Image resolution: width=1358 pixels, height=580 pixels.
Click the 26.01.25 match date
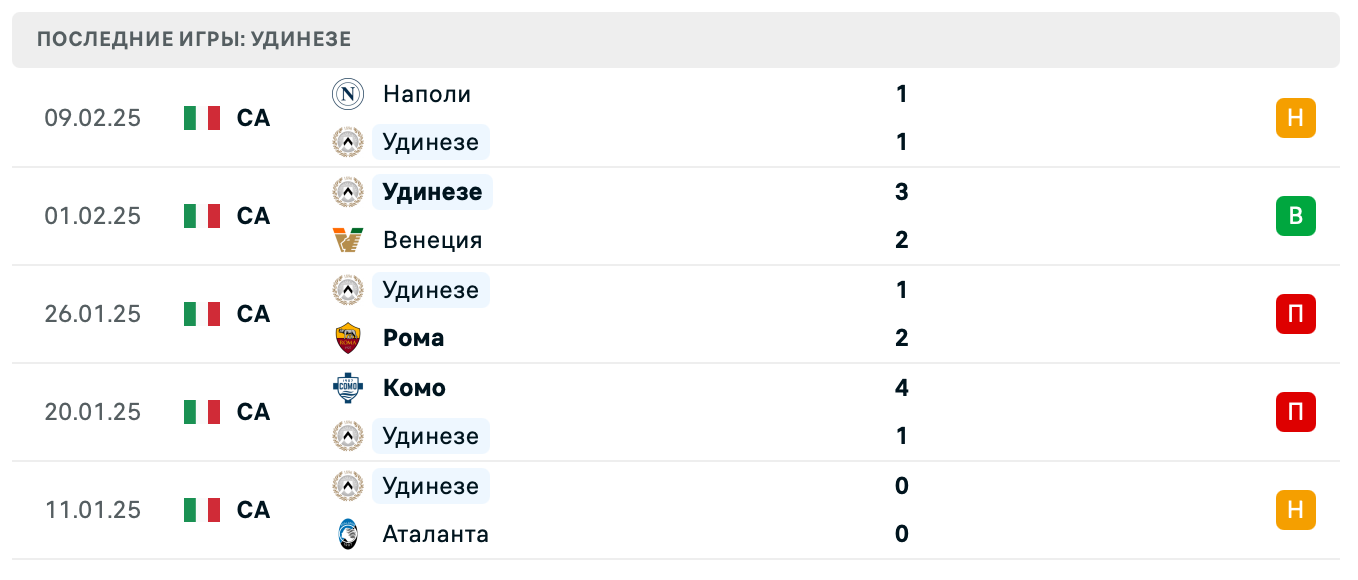click(x=93, y=314)
